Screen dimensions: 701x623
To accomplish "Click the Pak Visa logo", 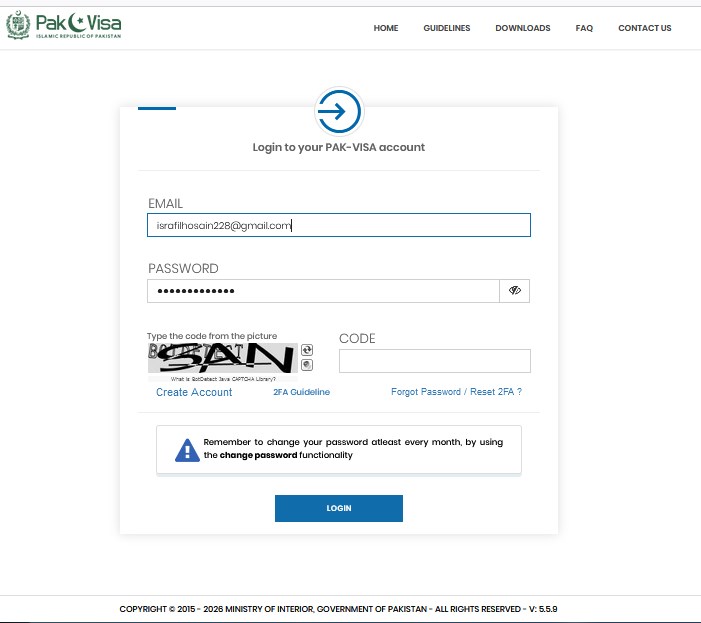I will [x=65, y=26].
